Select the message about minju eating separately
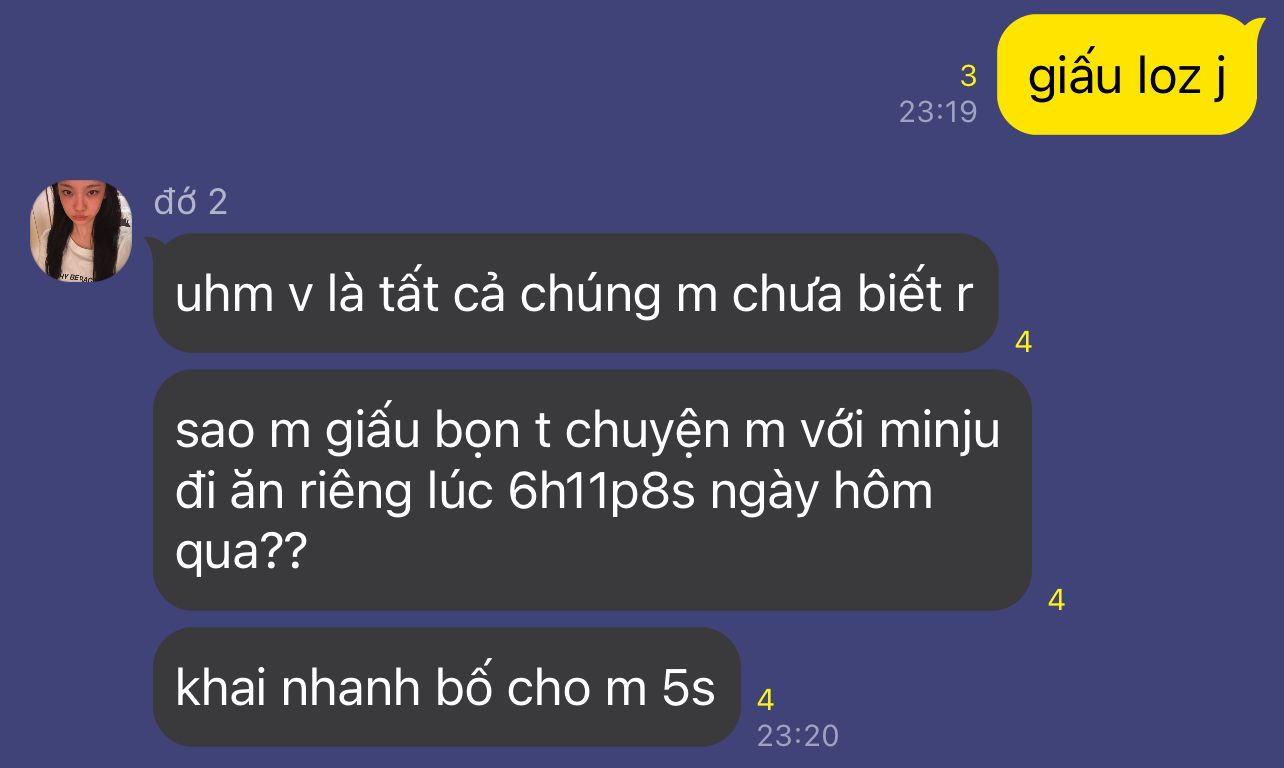This screenshot has height=768, width=1284. click(x=592, y=490)
